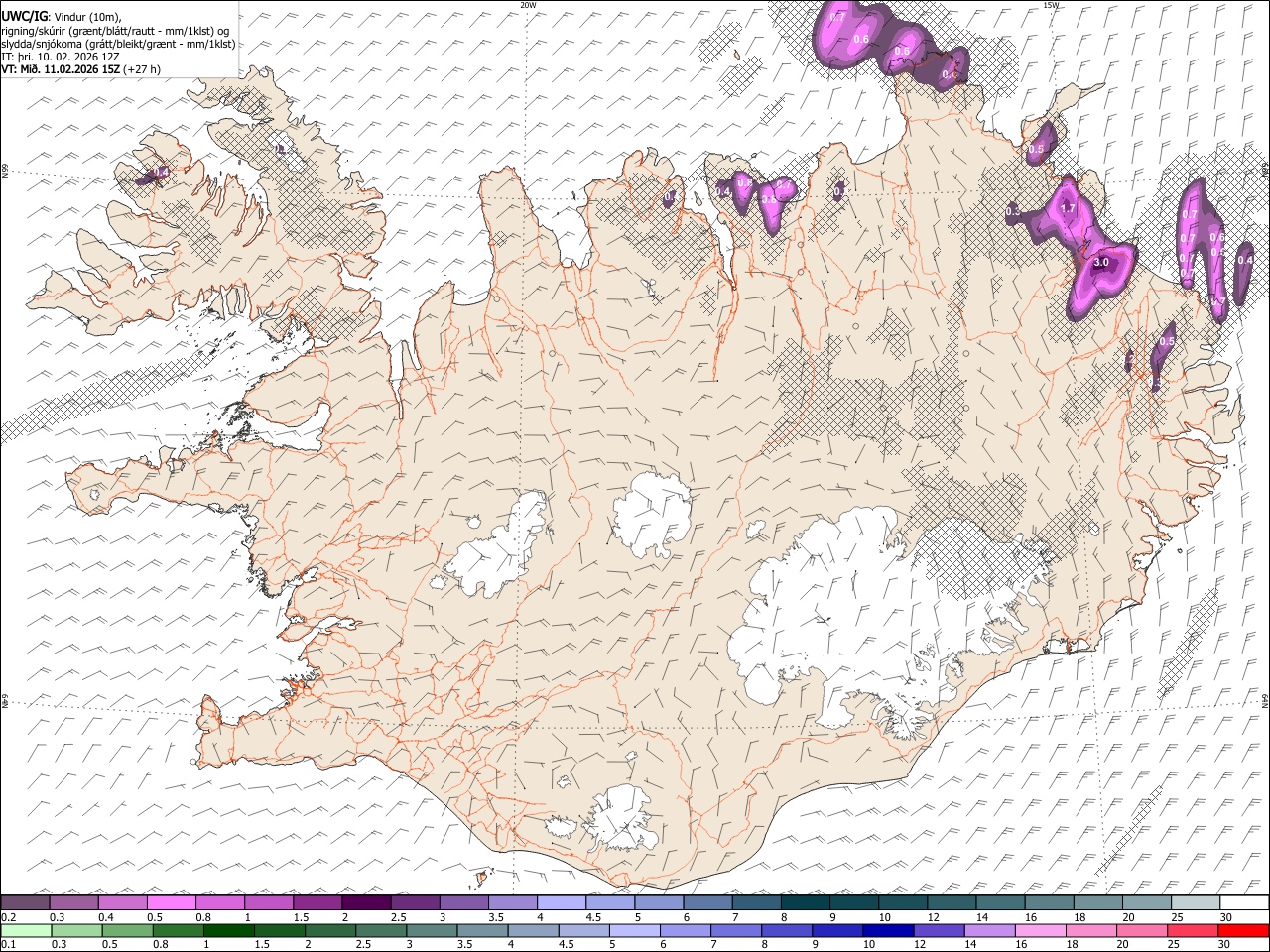Click the '18' number under the lower legend bar

pos(1077,945)
